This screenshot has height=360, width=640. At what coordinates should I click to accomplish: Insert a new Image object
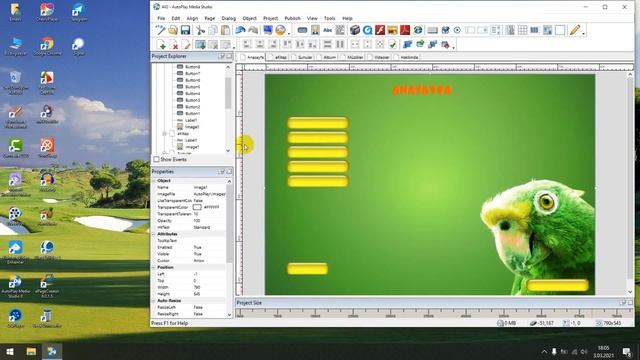click(315, 30)
